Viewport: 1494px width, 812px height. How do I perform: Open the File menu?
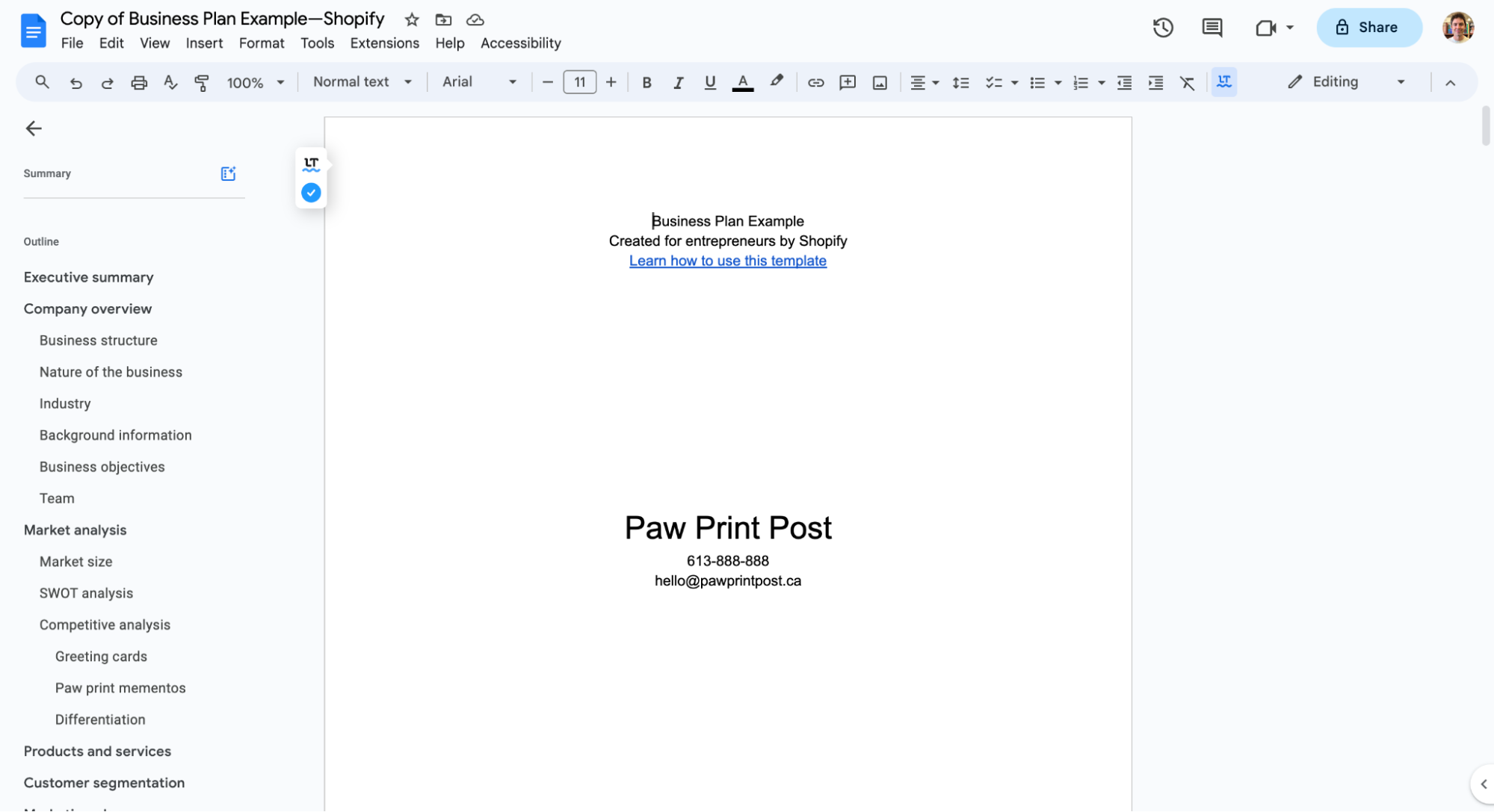(72, 43)
